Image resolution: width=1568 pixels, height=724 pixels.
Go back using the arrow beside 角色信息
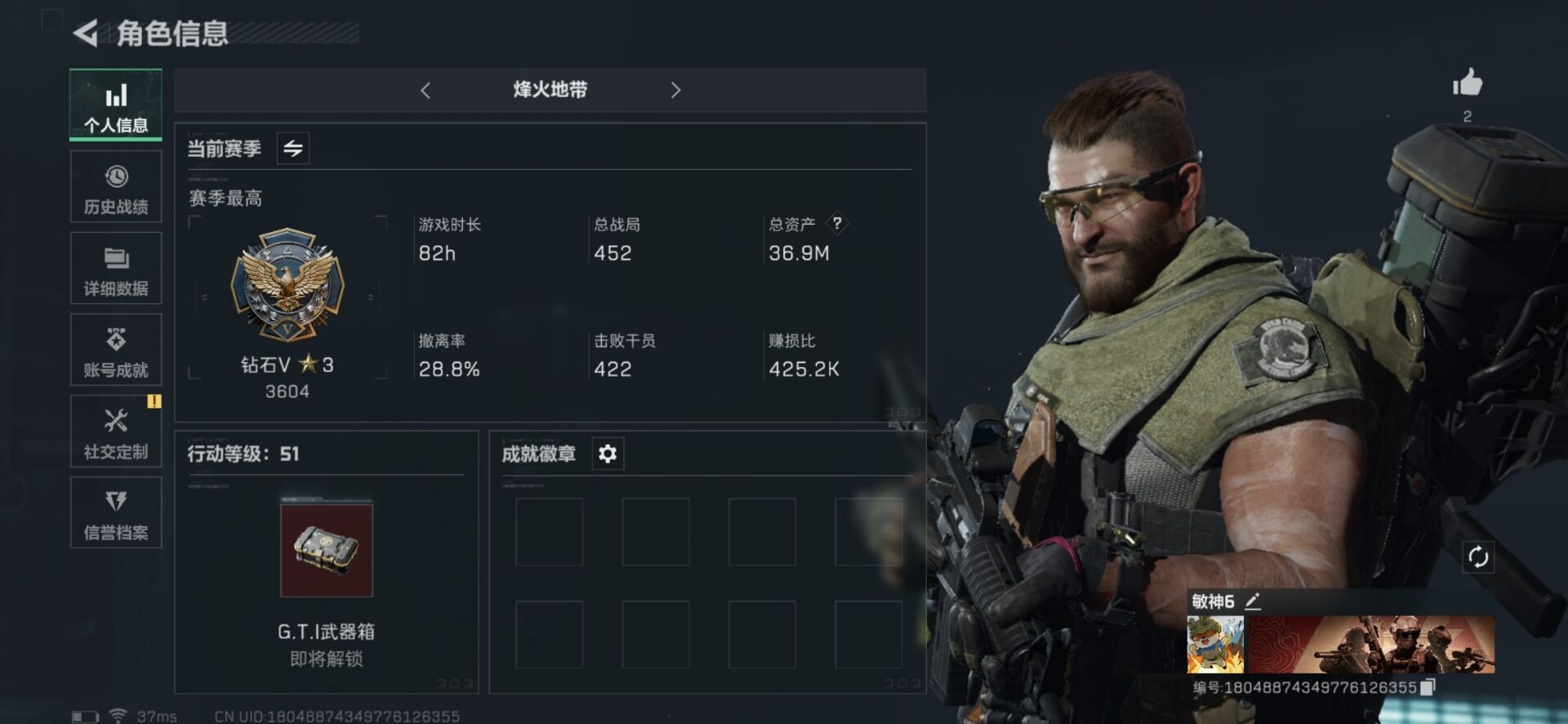[85, 33]
